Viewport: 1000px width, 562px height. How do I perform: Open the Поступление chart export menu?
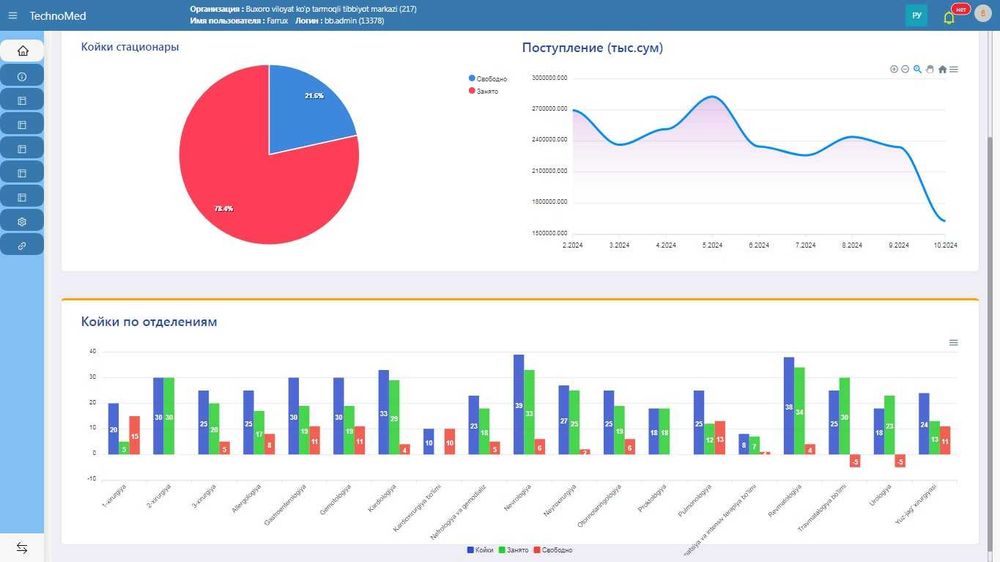(953, 69)
